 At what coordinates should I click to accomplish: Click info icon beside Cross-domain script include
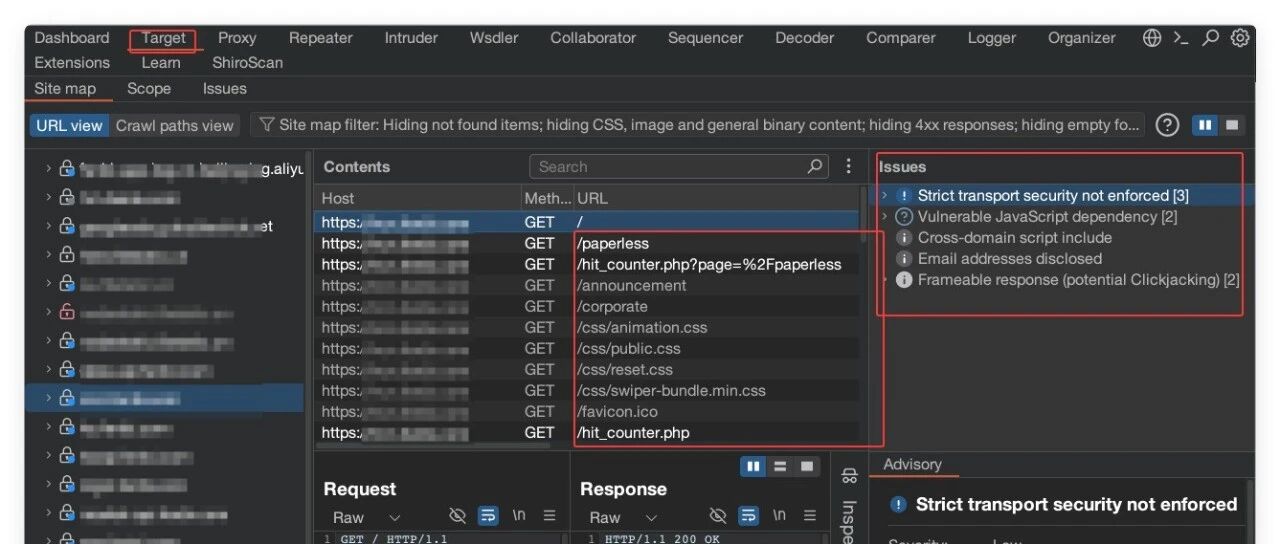pos(904,238)
